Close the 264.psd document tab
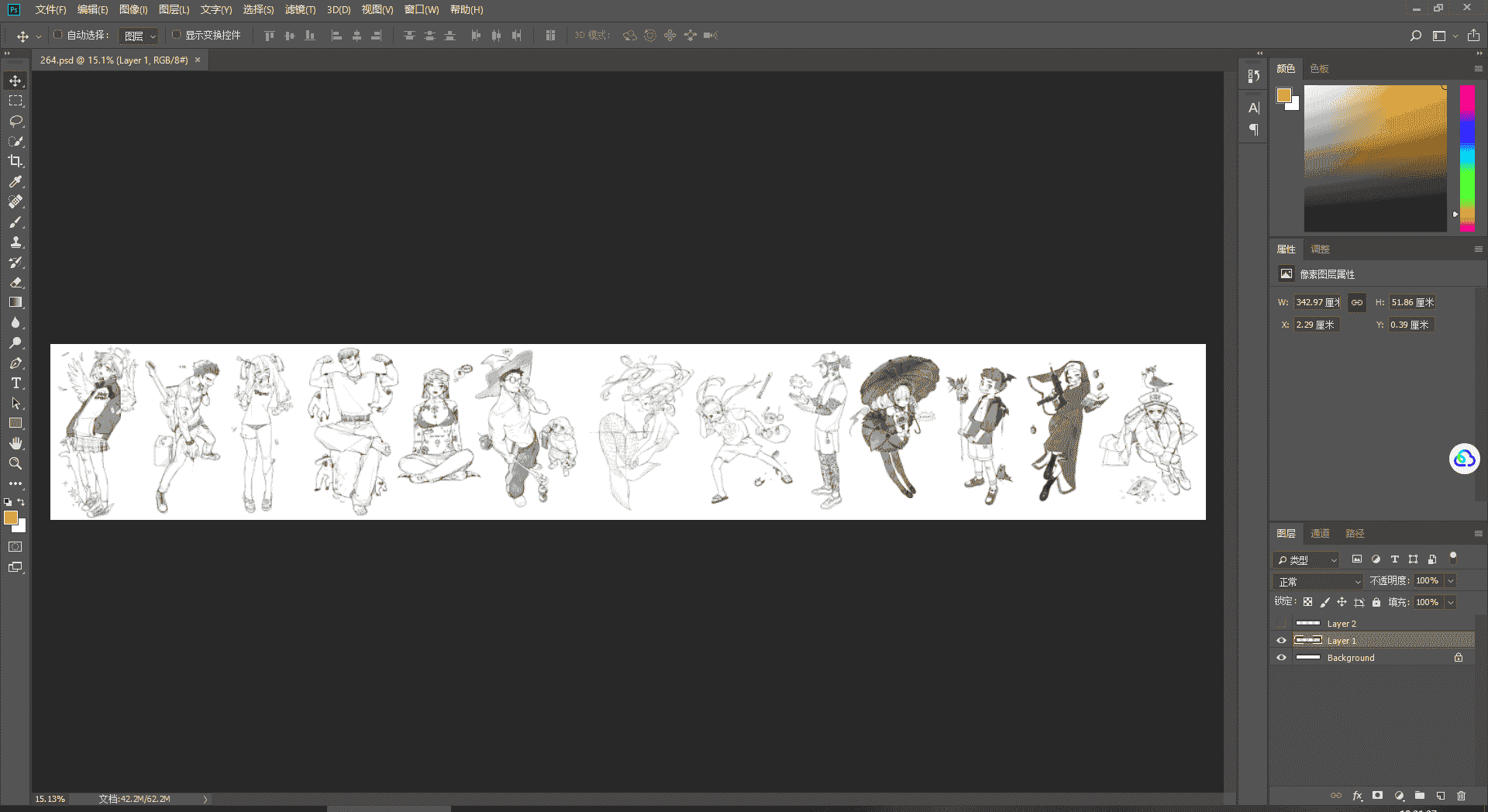 198,60
